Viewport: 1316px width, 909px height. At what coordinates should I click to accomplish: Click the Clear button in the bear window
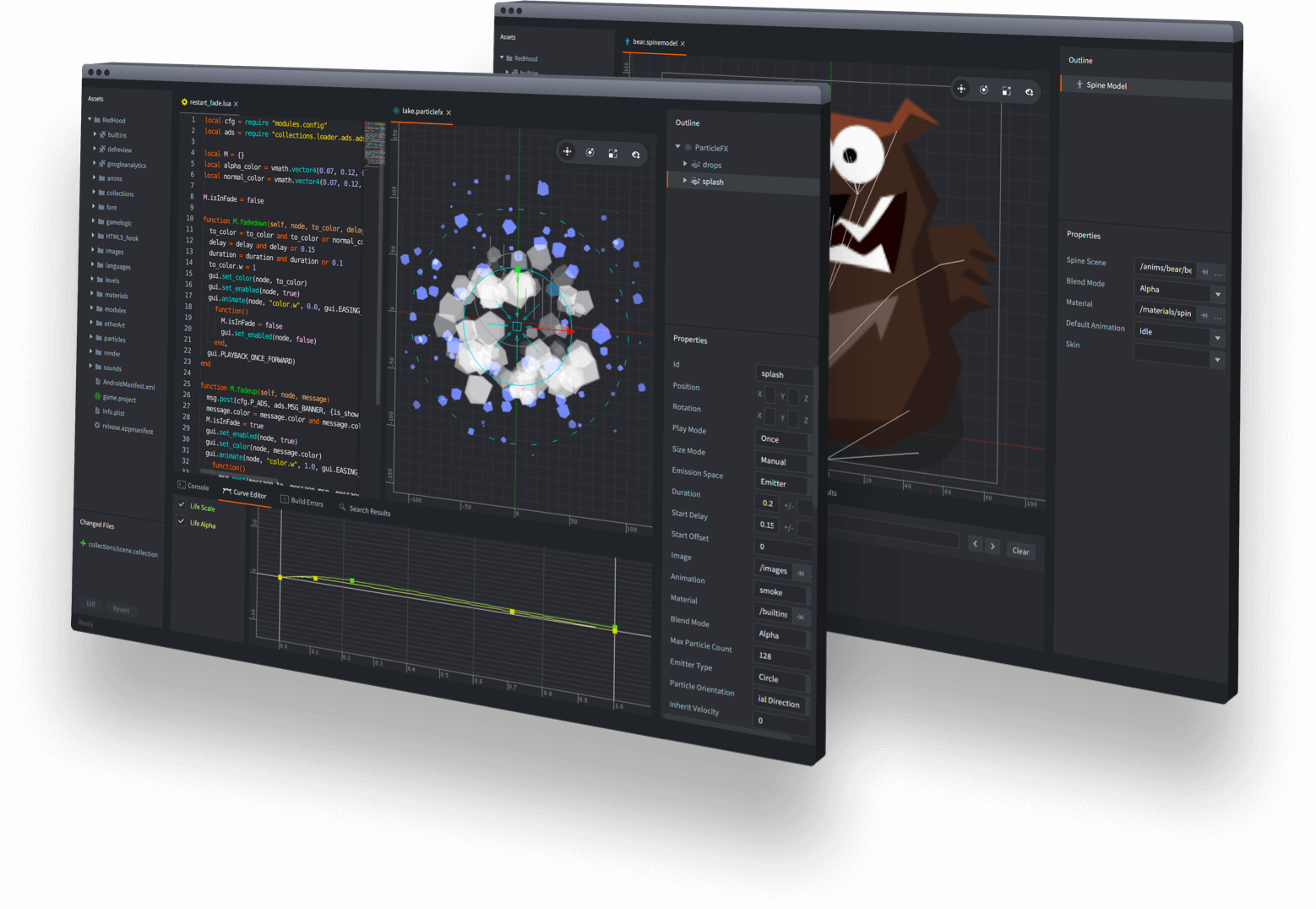pos(1020,551)
